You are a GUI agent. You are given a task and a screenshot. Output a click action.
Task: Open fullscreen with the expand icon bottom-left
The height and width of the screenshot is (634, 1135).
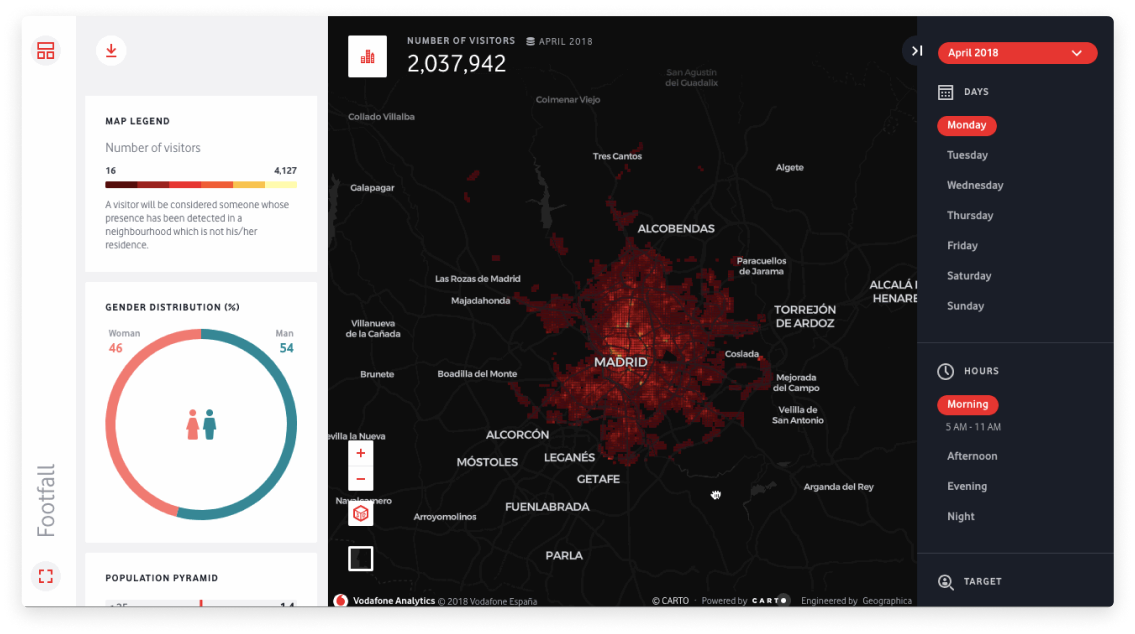pos(45,576)
